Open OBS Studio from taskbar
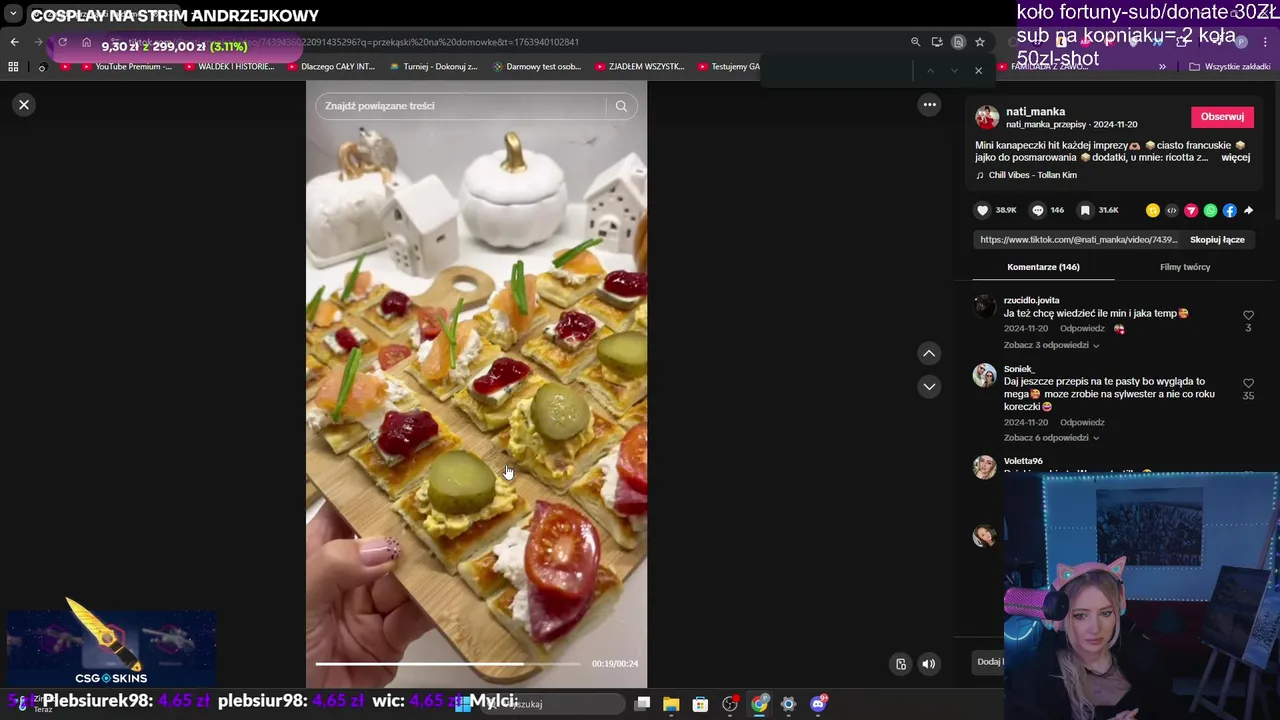 pos(730,704)
